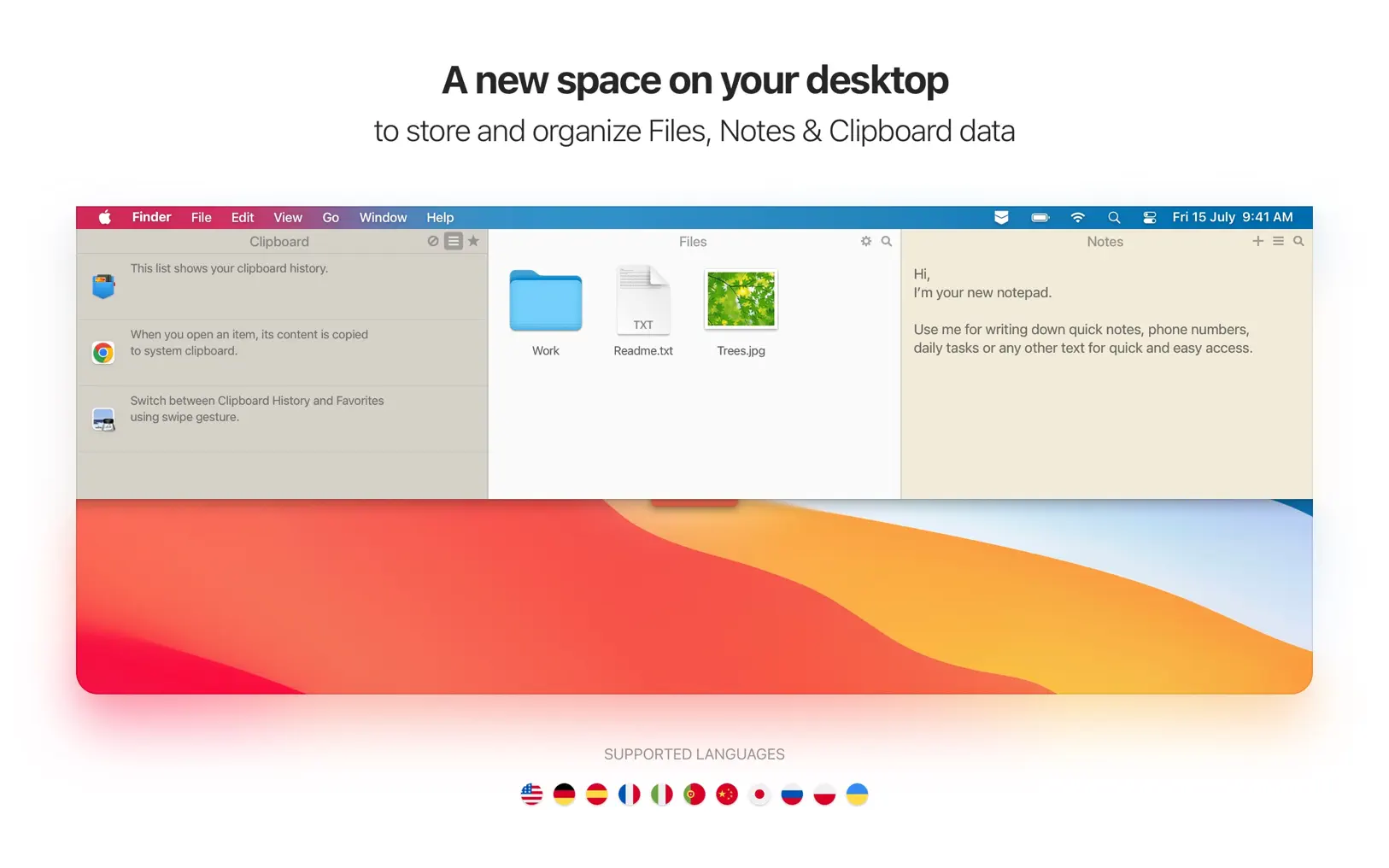Image resolution: width=1389 pixels, height=868 pixels.
Task: Open the View menu
Action: (288, 217)
